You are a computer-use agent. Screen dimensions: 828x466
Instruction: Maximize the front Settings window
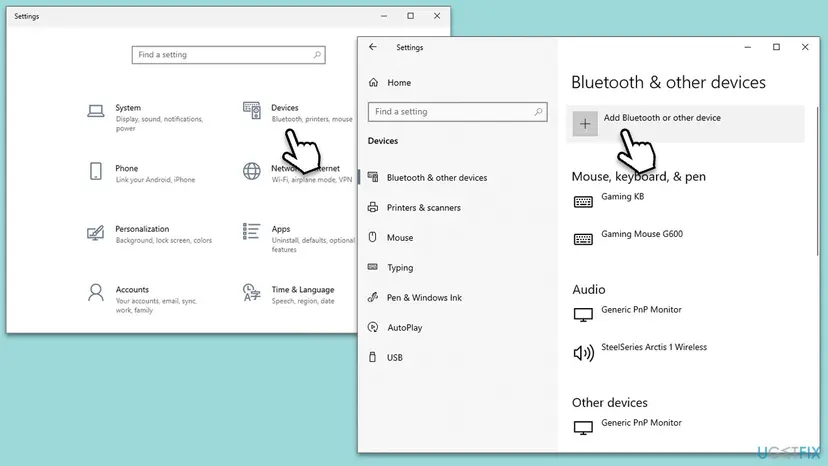pos(776,47)
